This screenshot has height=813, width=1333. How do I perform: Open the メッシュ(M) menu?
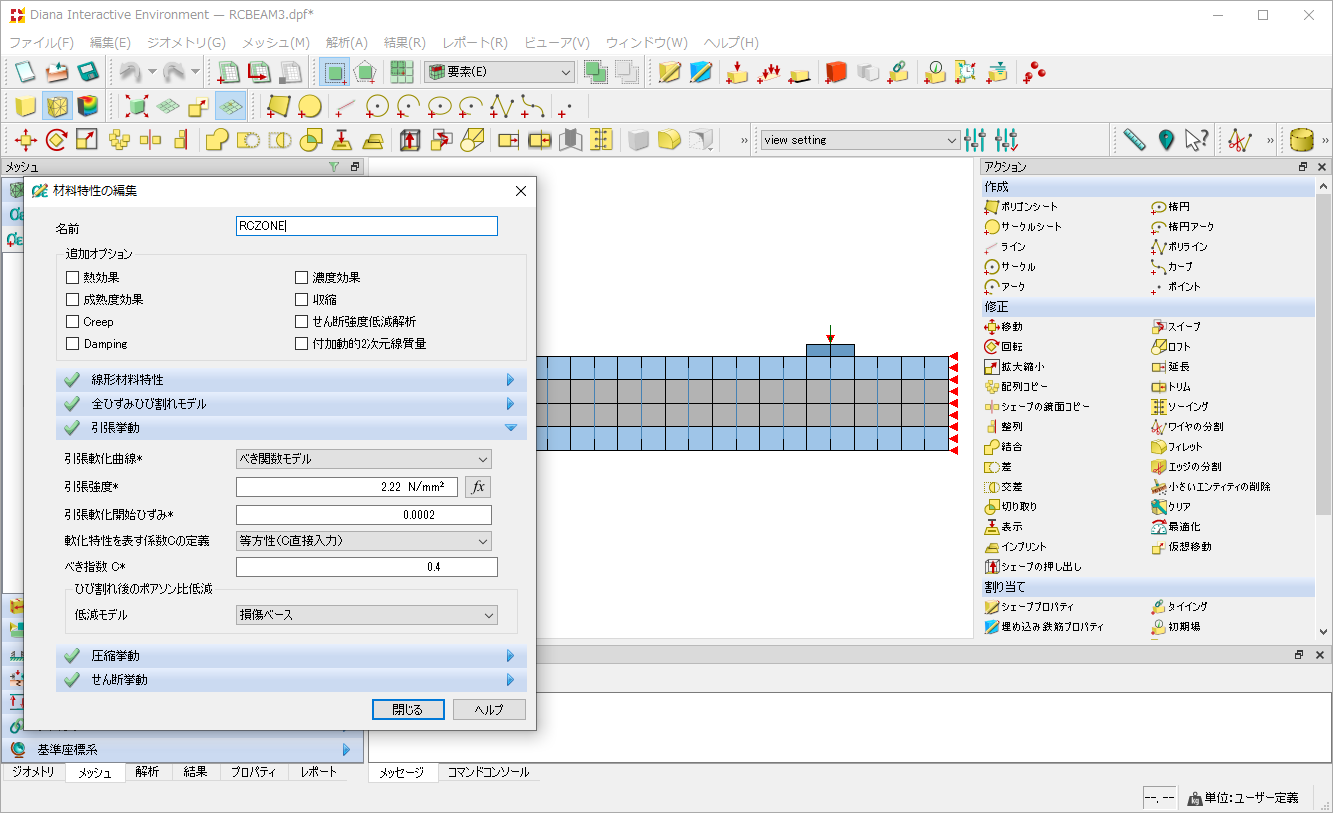[275, 43]
